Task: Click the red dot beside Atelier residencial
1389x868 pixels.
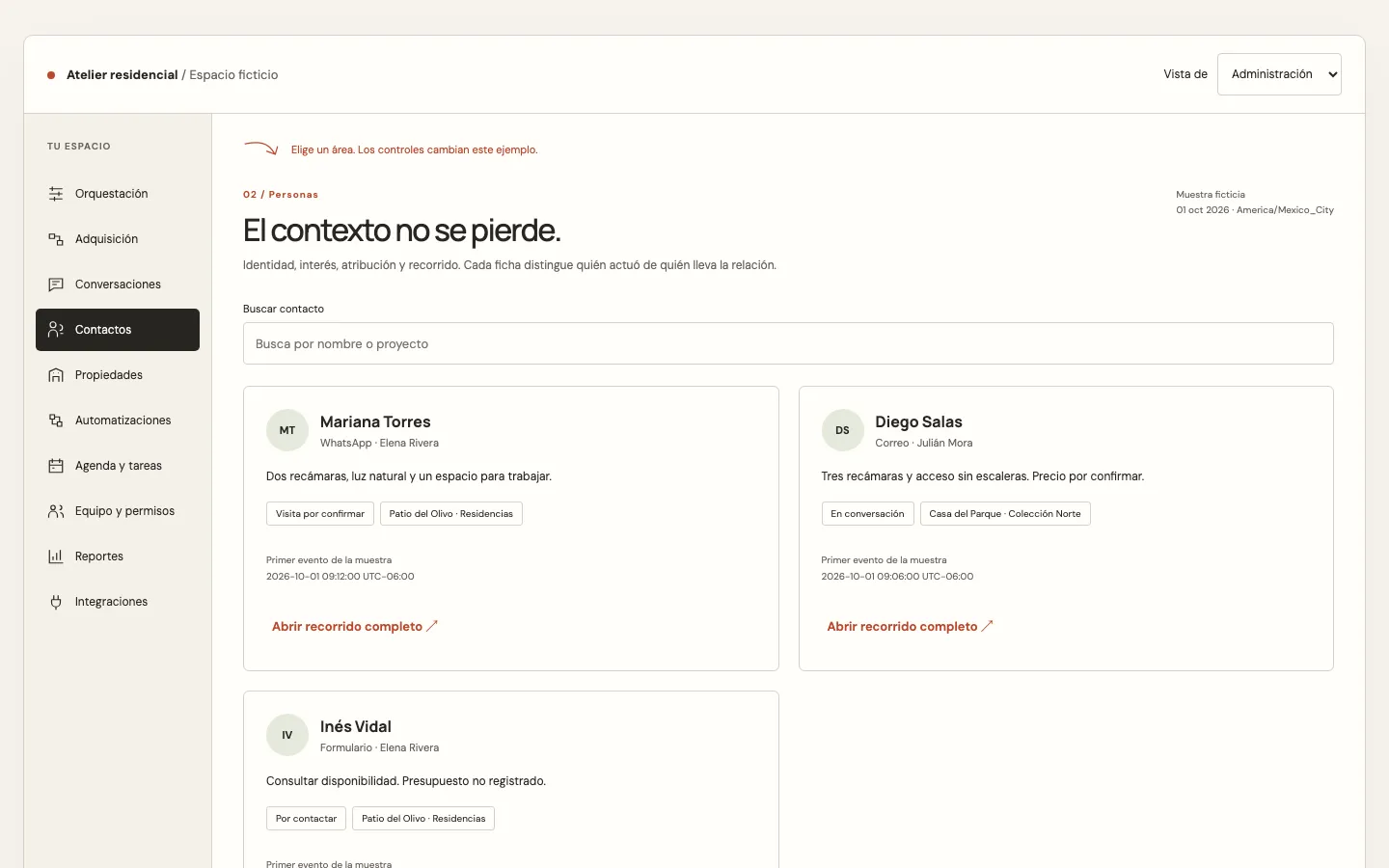Action: click(x=51, y=75)
